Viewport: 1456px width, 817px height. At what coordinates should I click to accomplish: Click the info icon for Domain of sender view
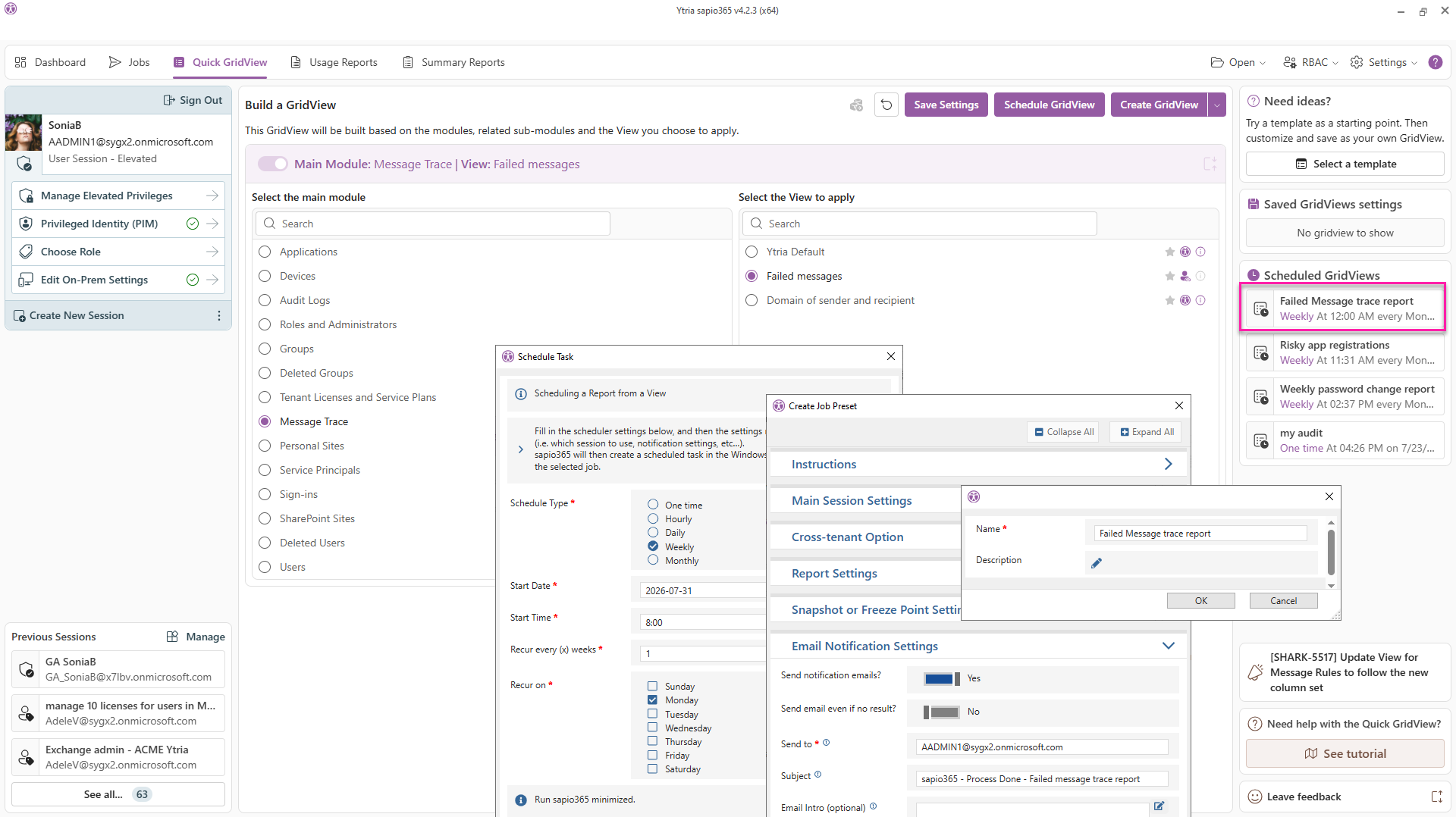tap(1200, 300)
